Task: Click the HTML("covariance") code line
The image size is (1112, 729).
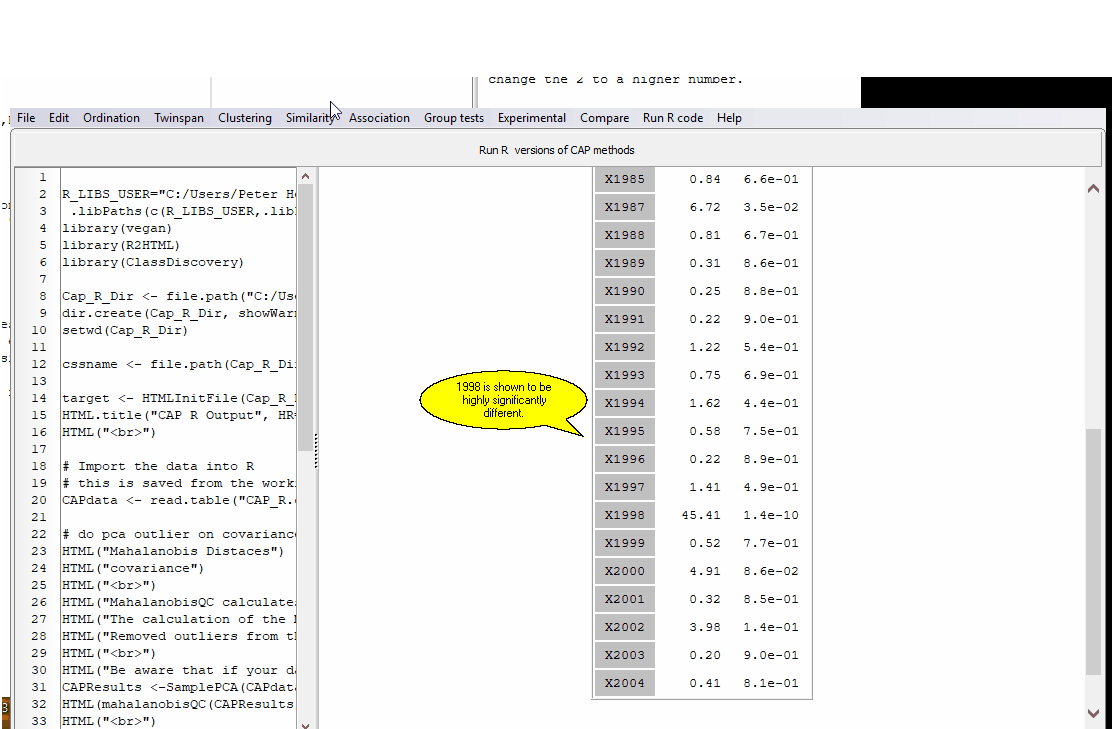Action: pyautogui.click(x=133, y=568)
